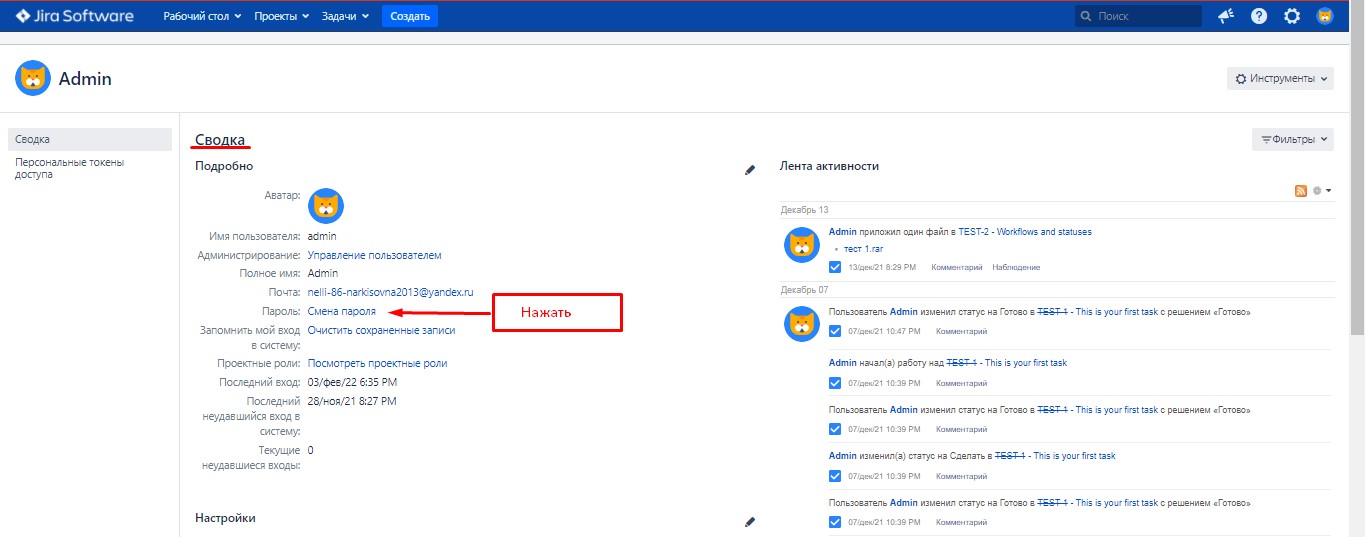Viewport: 1365px width, 537px height.
Task: Click the Декабрь 13 date header
Action: coord(805,210)
